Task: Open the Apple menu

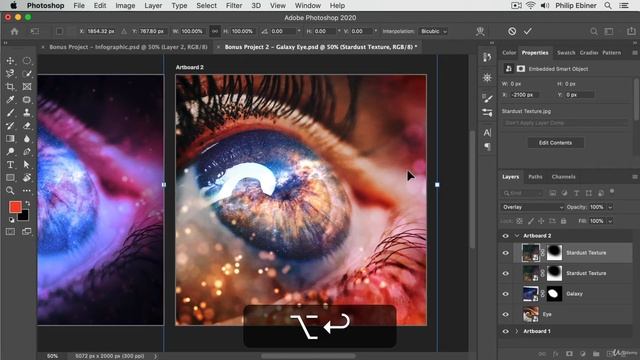Action: click(x=13, y=6)
